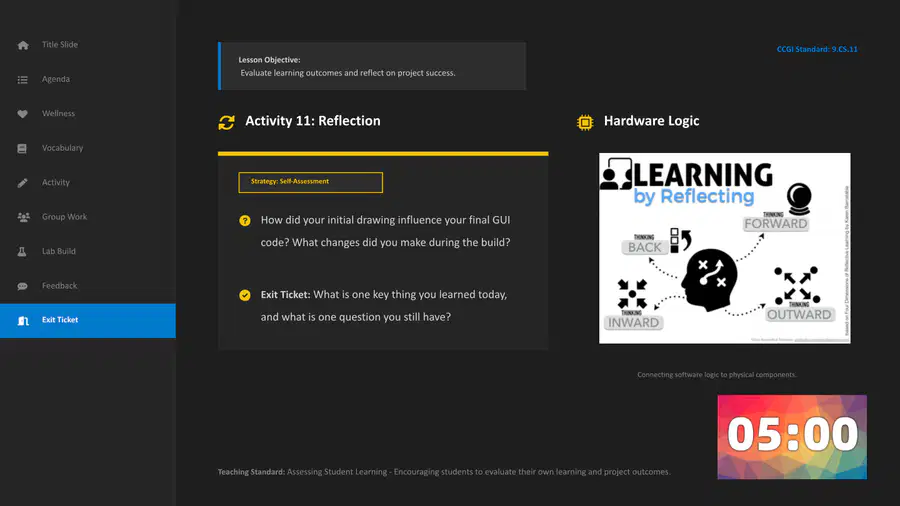Open the Group Work section label
This screenshot has height=506, width=900.
click(x=64, y=217)
